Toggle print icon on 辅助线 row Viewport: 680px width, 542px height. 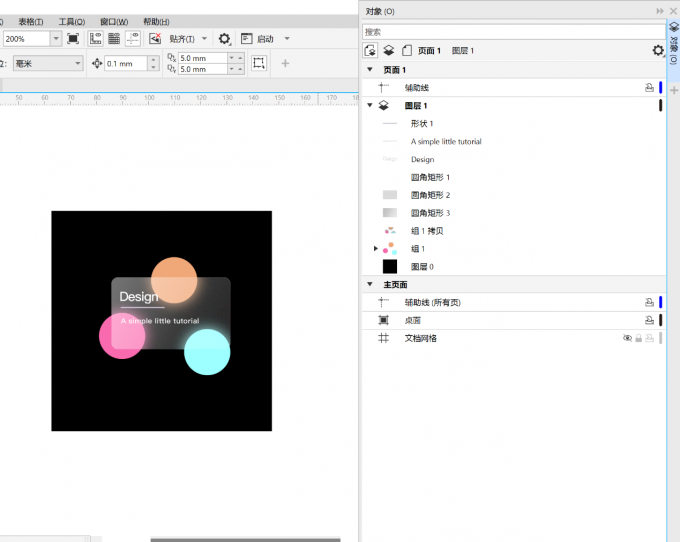(648, 88)
